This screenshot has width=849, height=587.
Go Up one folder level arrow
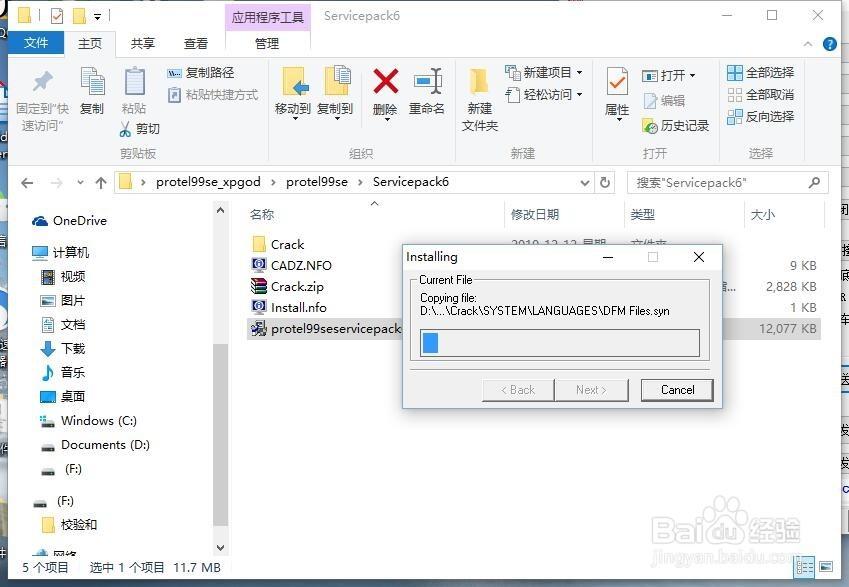point(101,183)
